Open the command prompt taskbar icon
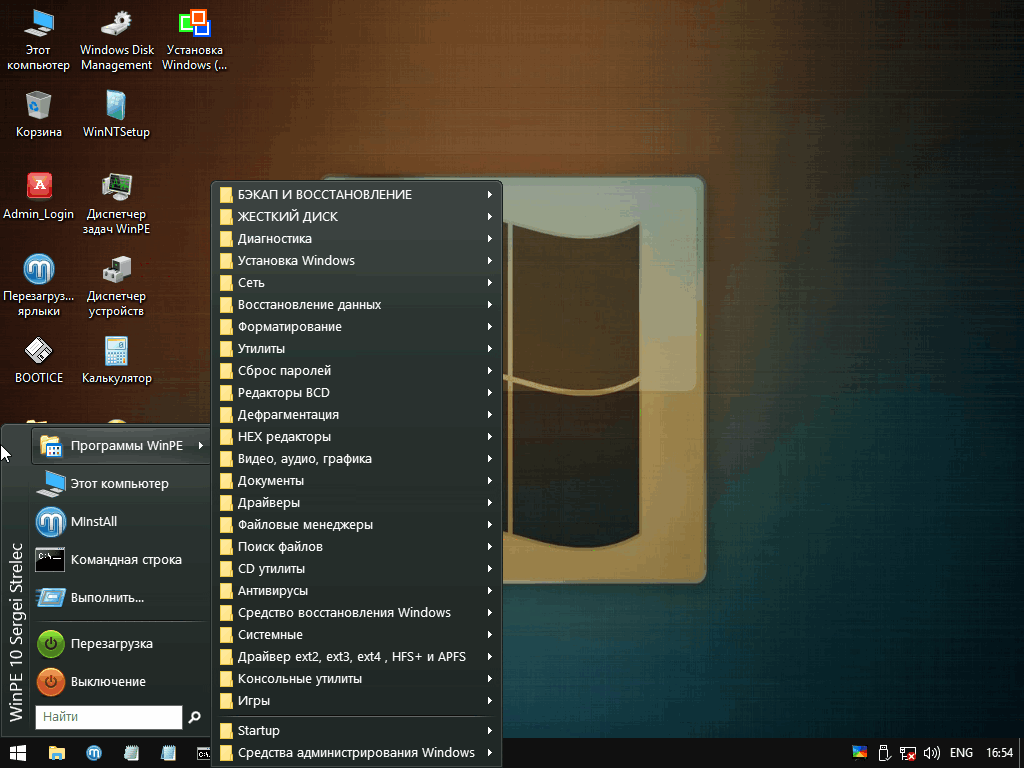 pyautogui.click(x=204, y=753)
